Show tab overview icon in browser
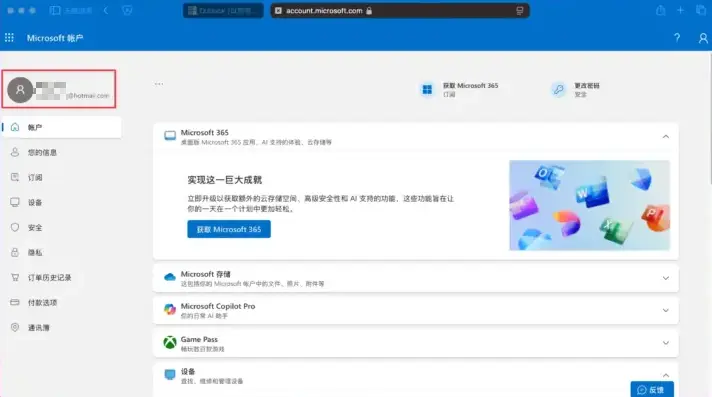The width and height of the screenshot is (712, 397). 701,10
